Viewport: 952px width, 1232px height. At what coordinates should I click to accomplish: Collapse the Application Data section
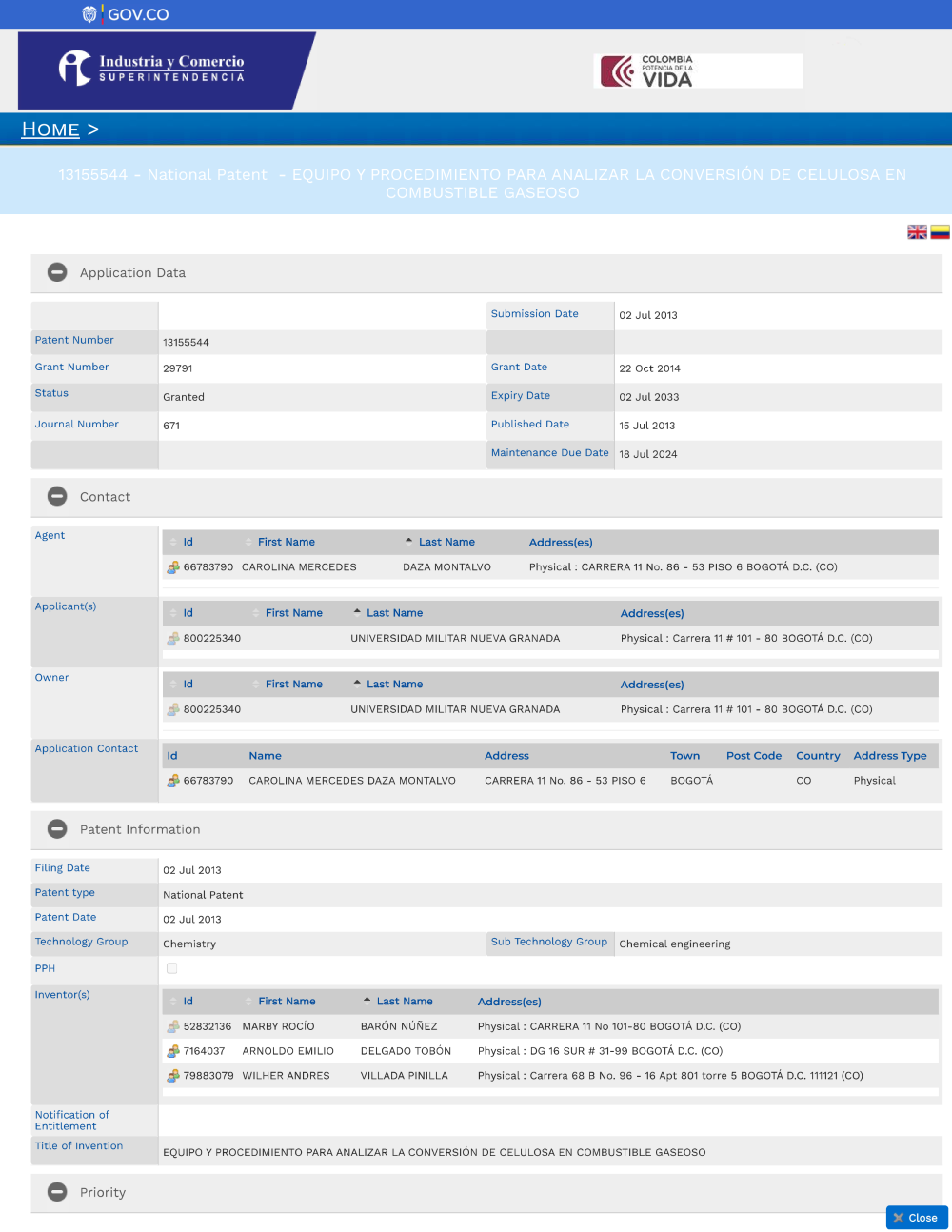(57, 272)
